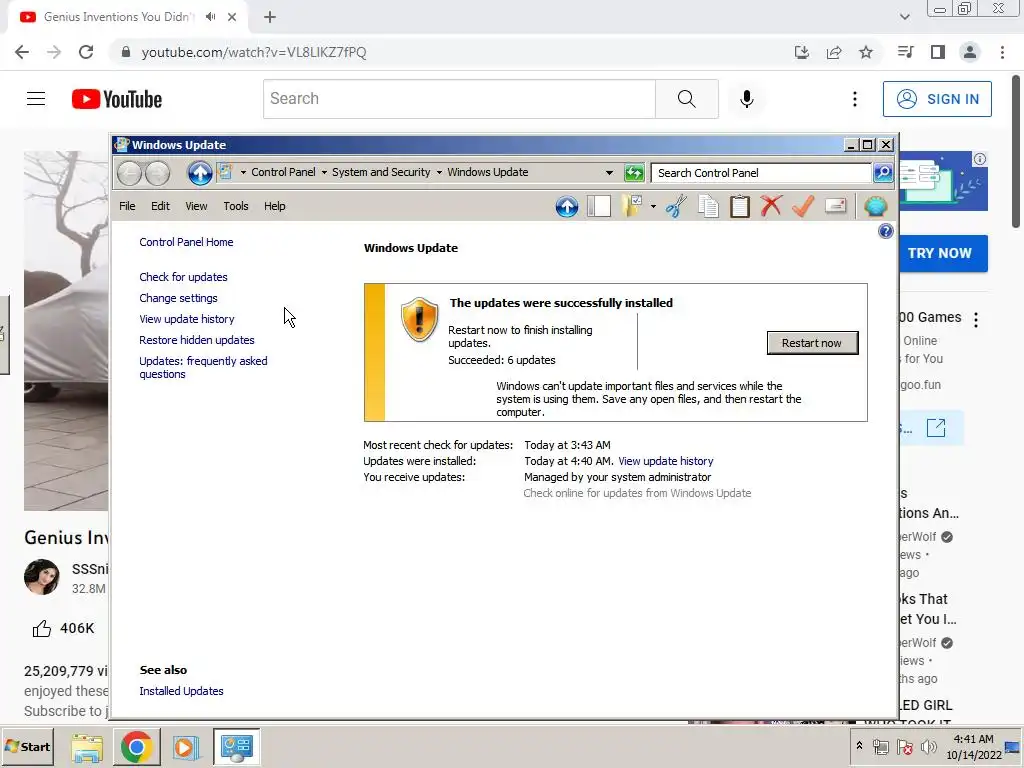Expand the arrow after System and Security breadcrumb

[x=439, y=172]
